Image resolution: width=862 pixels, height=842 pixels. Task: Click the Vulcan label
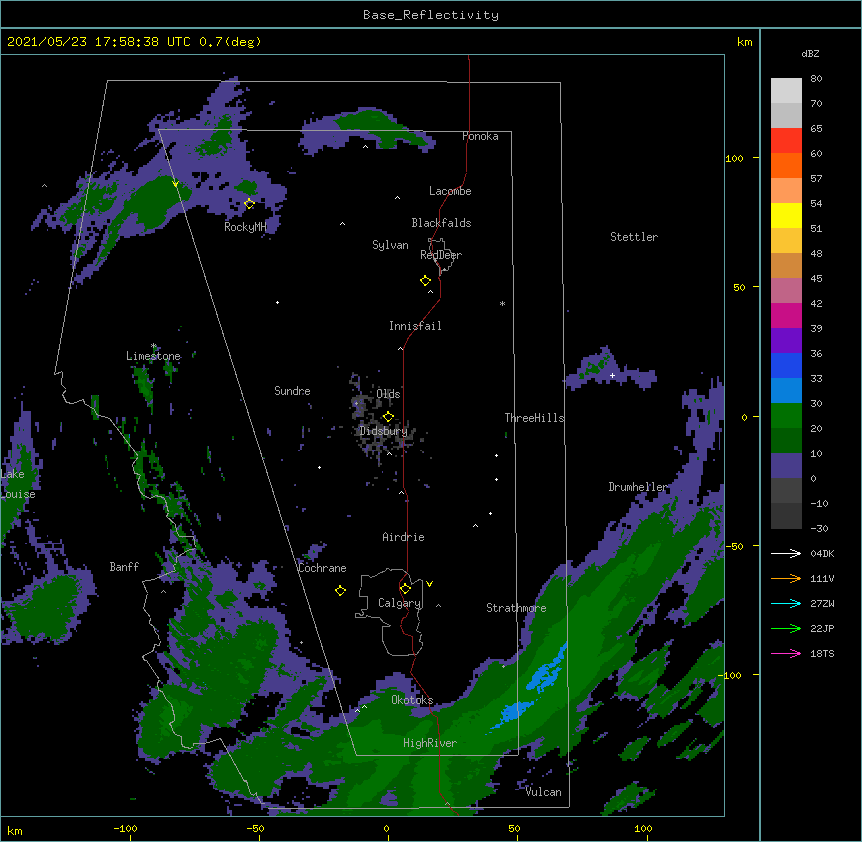point(543,792)
